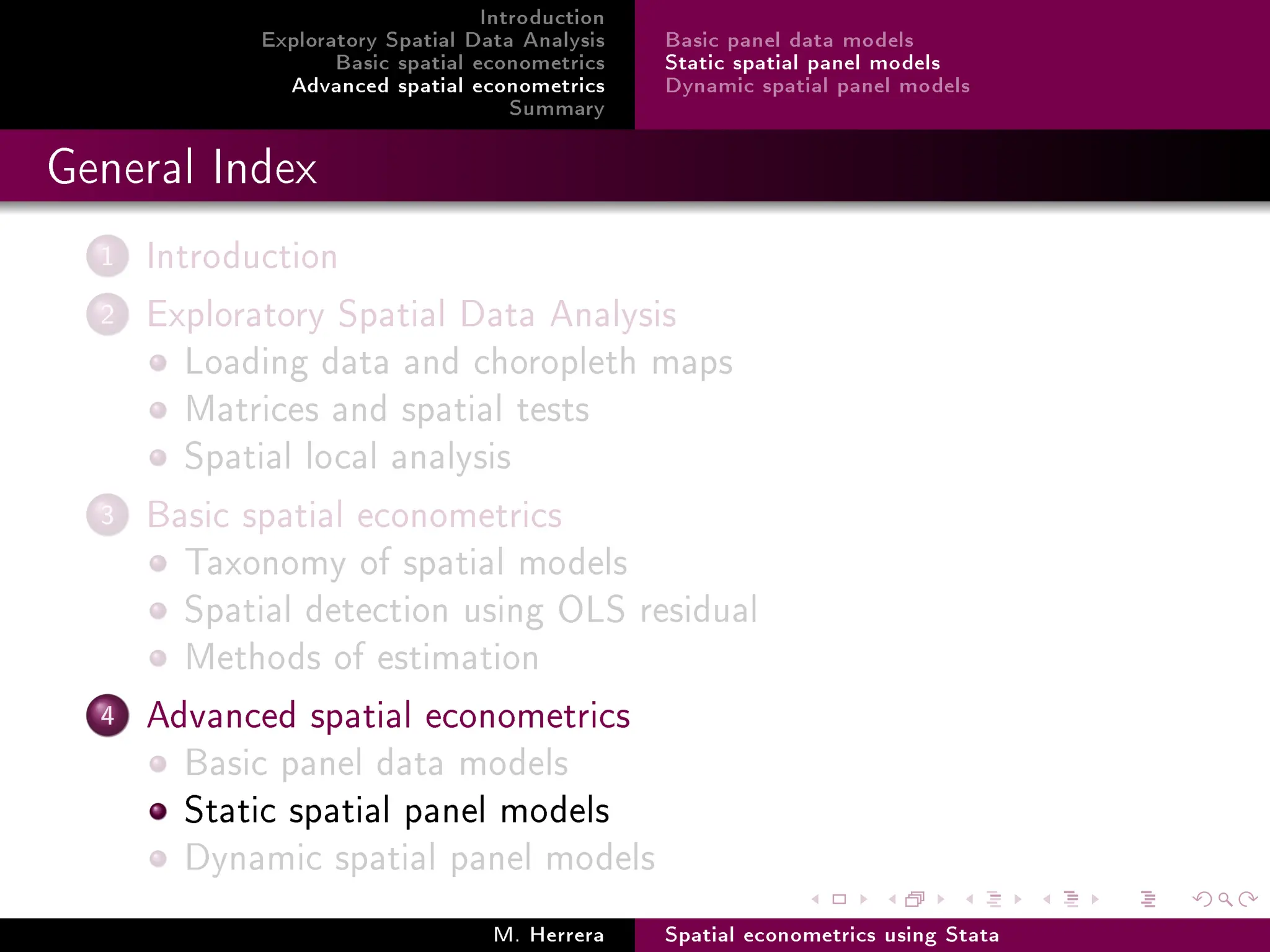The height and width of the screenshot is (952, 1270).
Task: Open Basic panel data models header subsection
Action: click(789, 40)
